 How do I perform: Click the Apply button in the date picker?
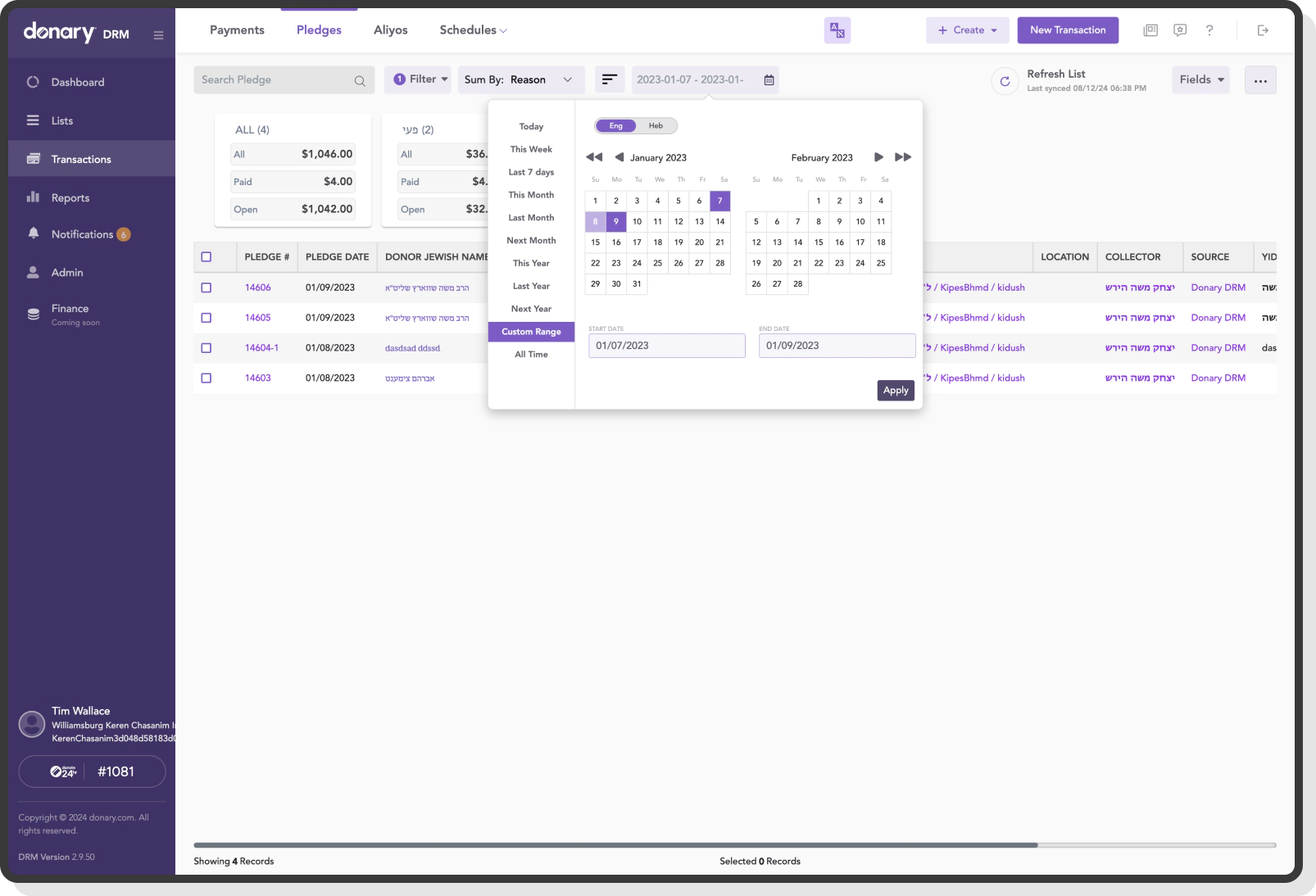pos(895,391)
